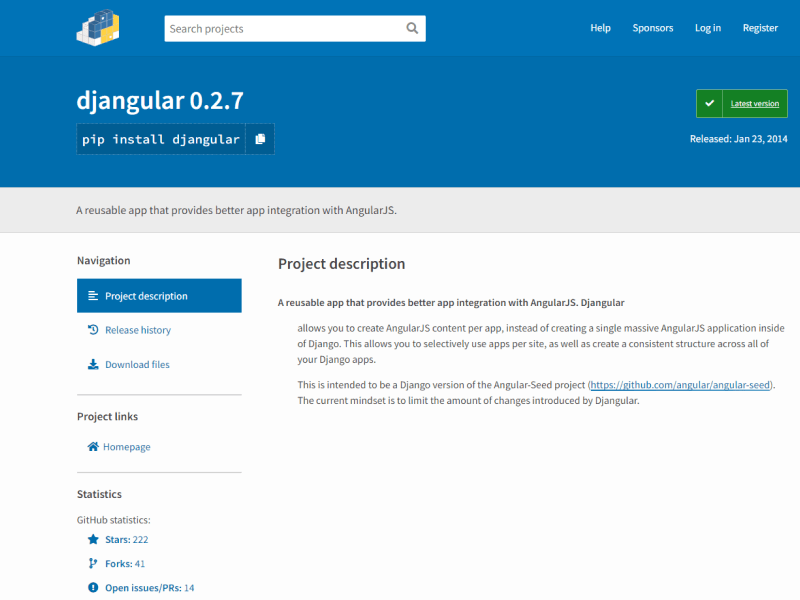Click the Released: Jan 23, 2014 text

738,139
